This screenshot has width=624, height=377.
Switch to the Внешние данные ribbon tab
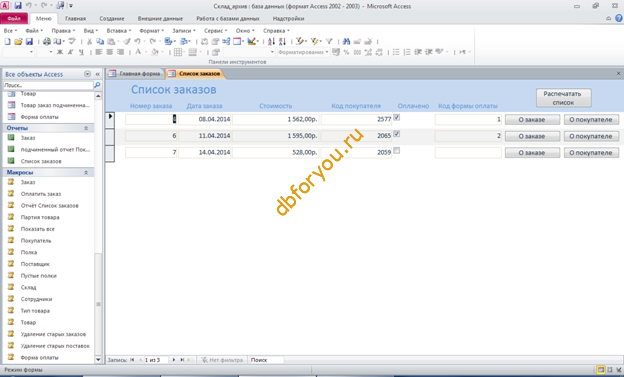(x=160, y=19)
